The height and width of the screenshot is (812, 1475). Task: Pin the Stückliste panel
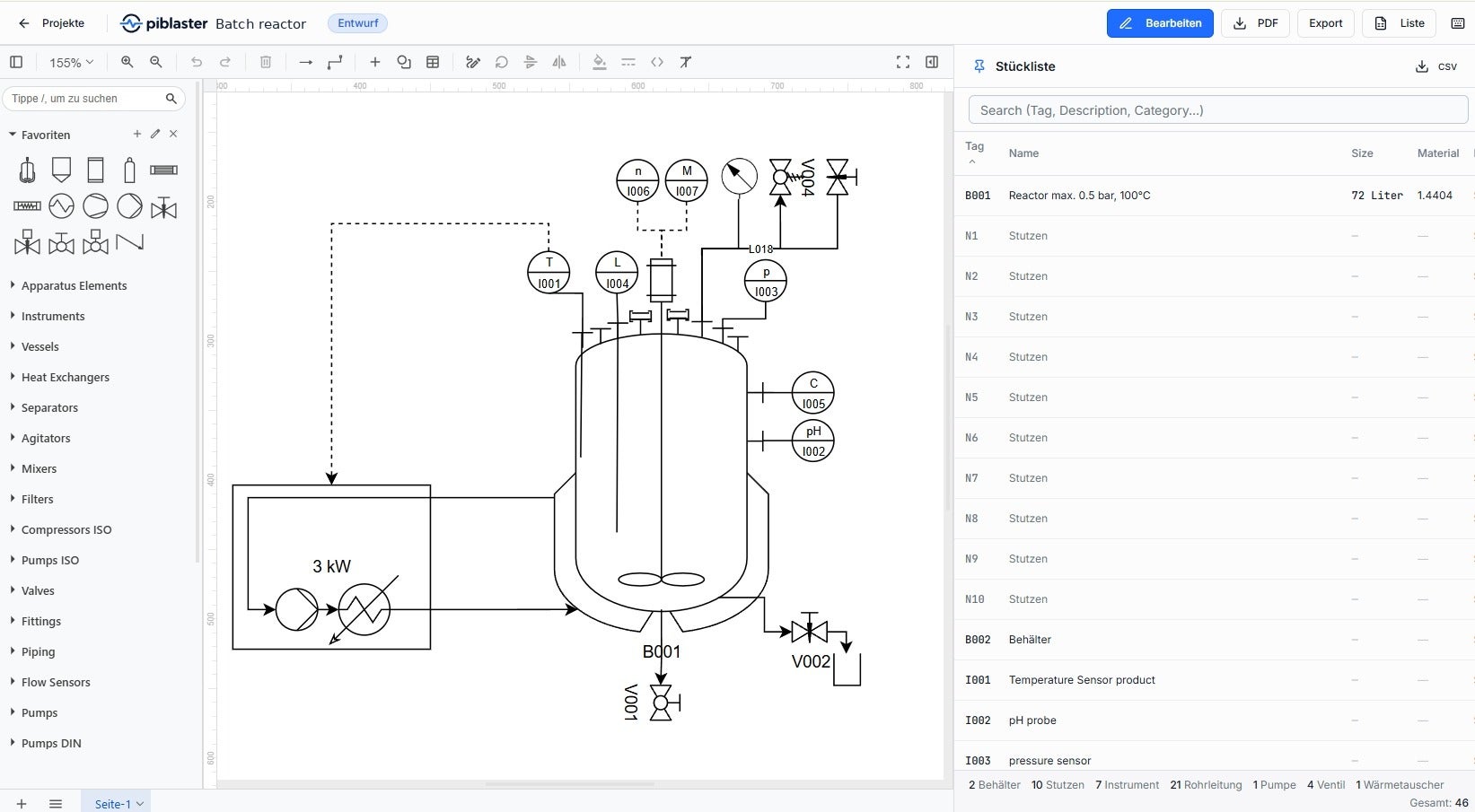979,66
